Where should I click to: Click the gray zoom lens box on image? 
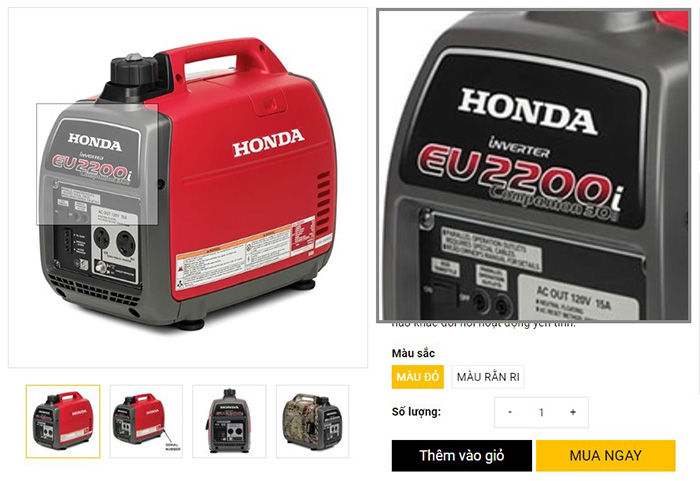point(97,164)
